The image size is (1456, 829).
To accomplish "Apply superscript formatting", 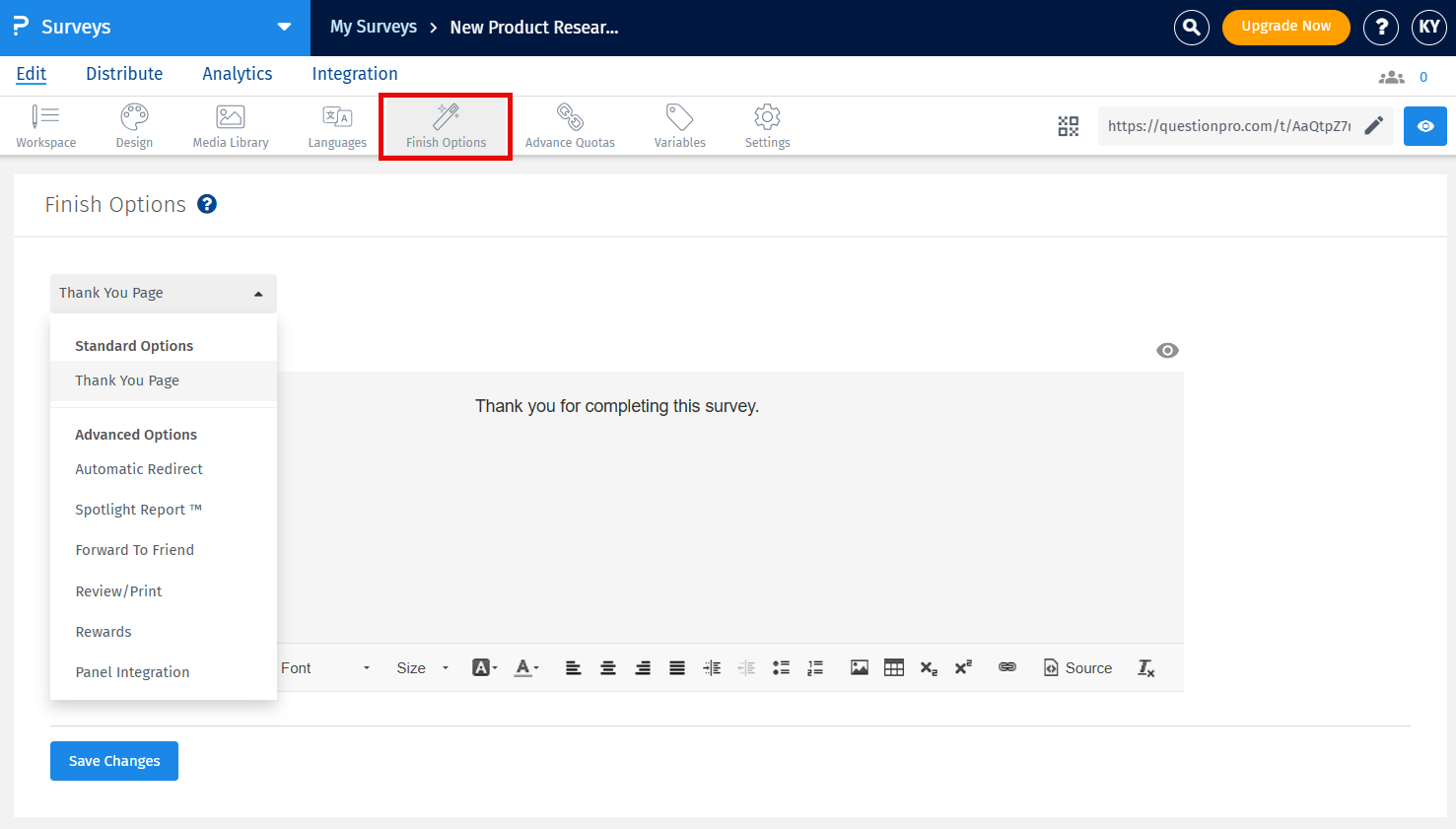I will coord(963,667).
